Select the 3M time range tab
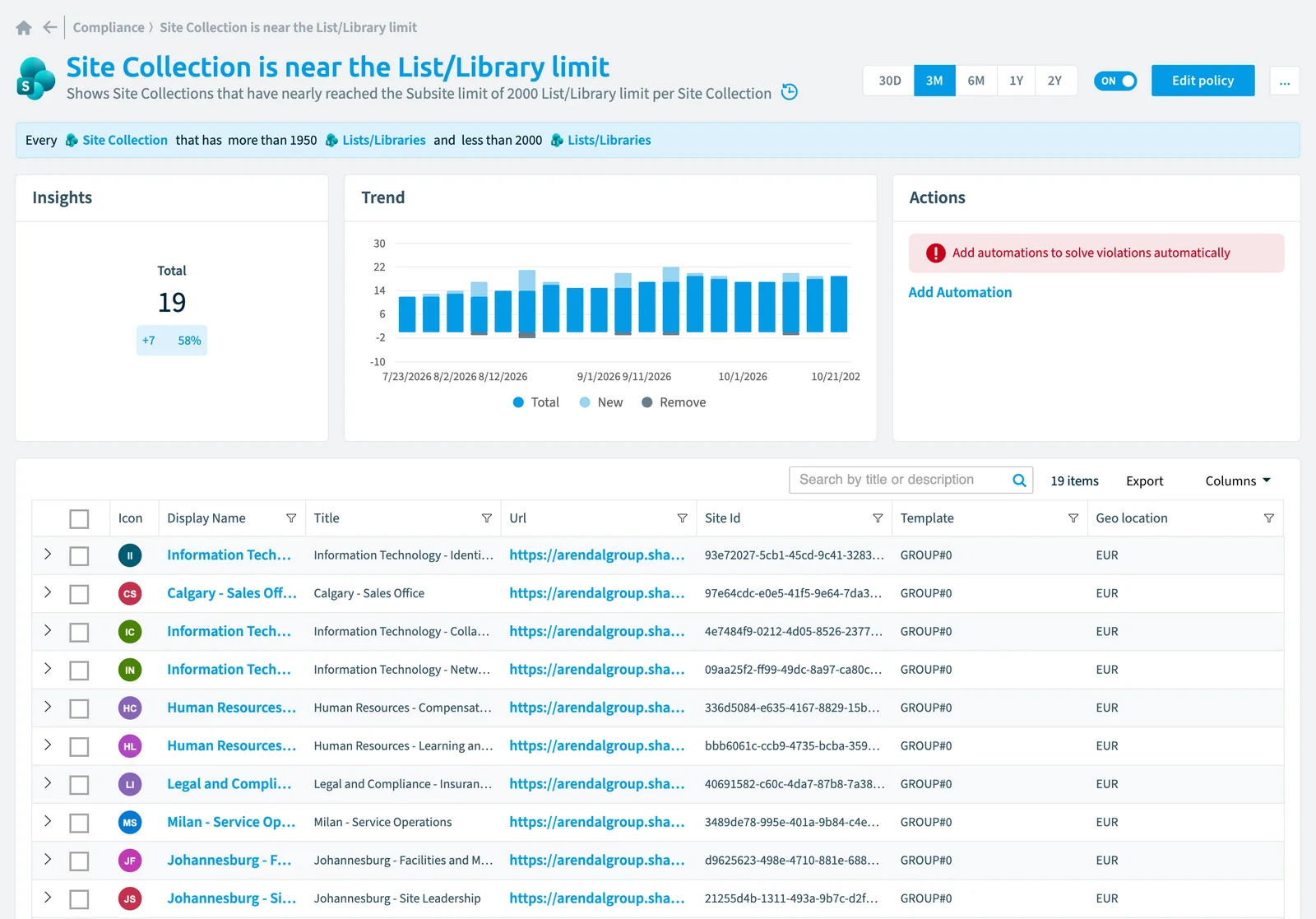This screenshot has width=1316, height=919. click(x=934, y=81)
